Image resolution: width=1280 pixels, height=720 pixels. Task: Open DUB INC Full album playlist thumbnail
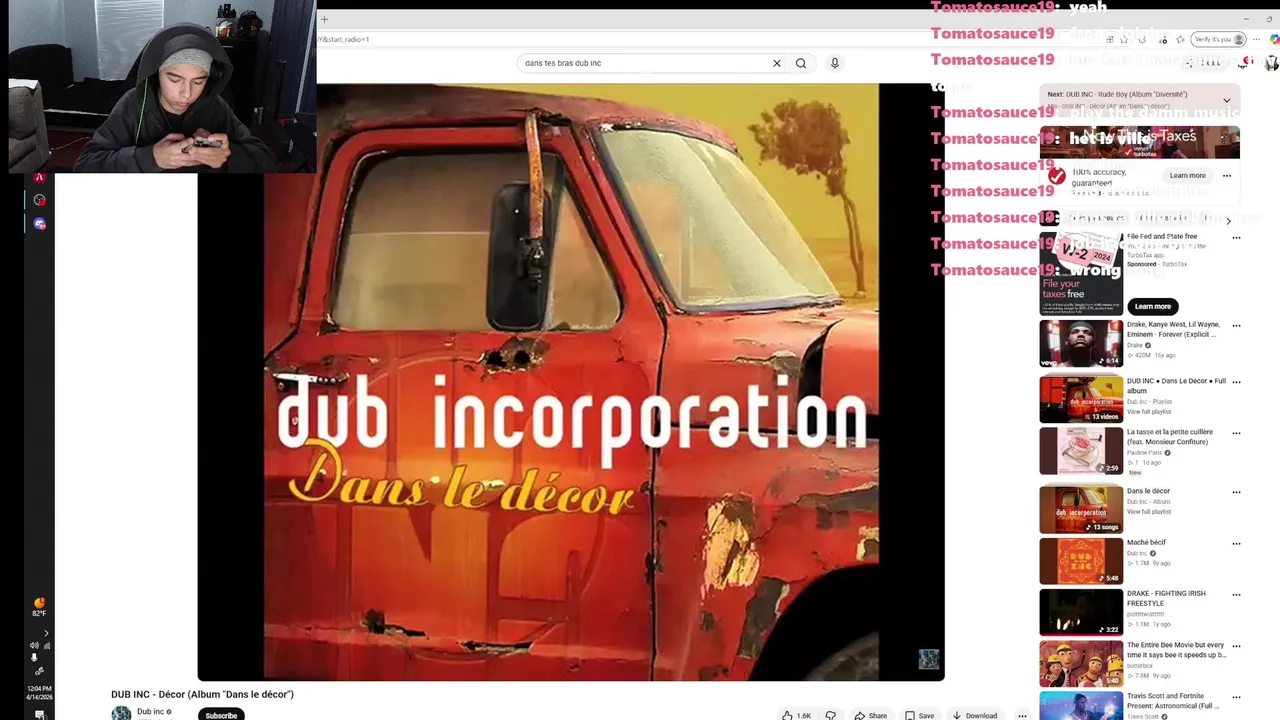[x=1081, y=399]
